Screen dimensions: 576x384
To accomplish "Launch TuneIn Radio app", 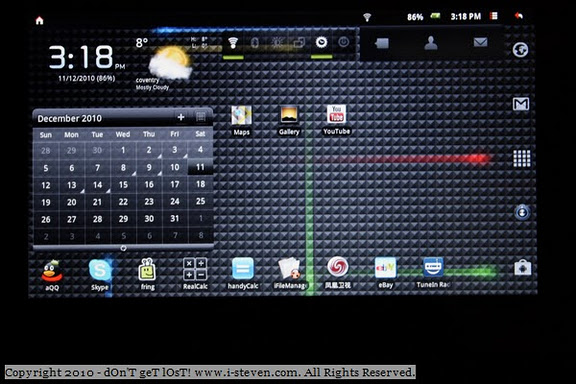I will [x=433, y=273].
